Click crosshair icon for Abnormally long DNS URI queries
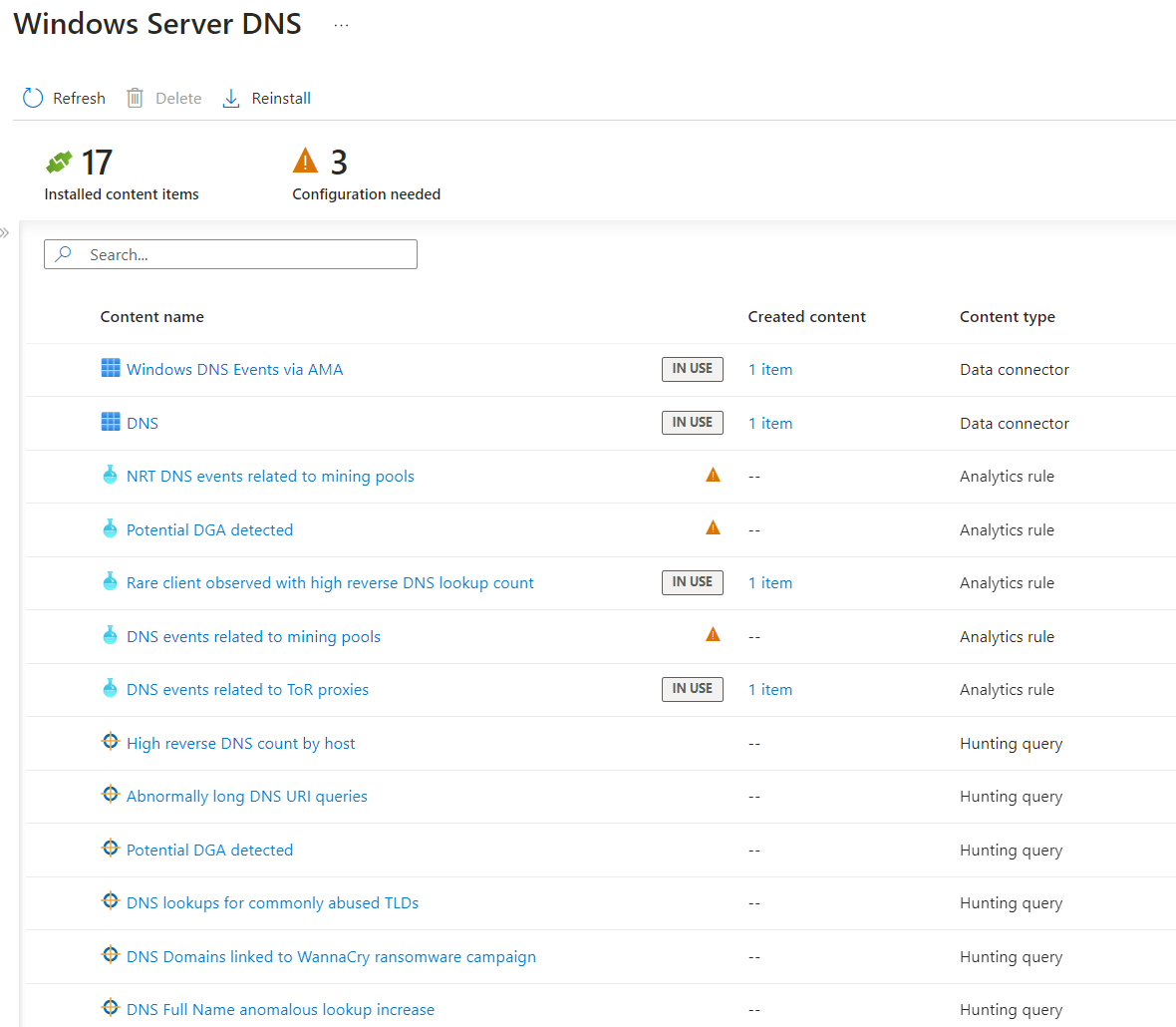 click(x=111, y=795)
